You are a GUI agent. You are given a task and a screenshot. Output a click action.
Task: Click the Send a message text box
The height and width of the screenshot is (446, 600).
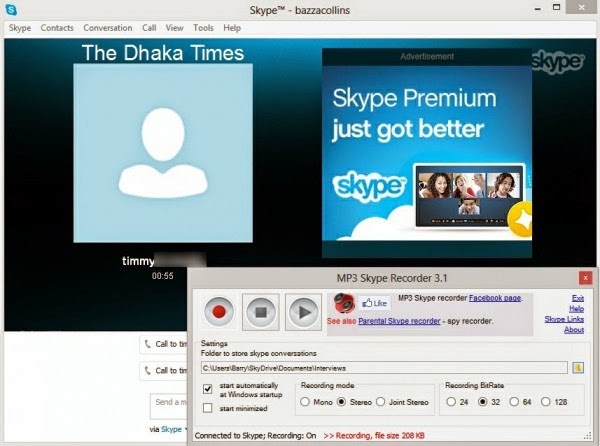coord(169,406)
